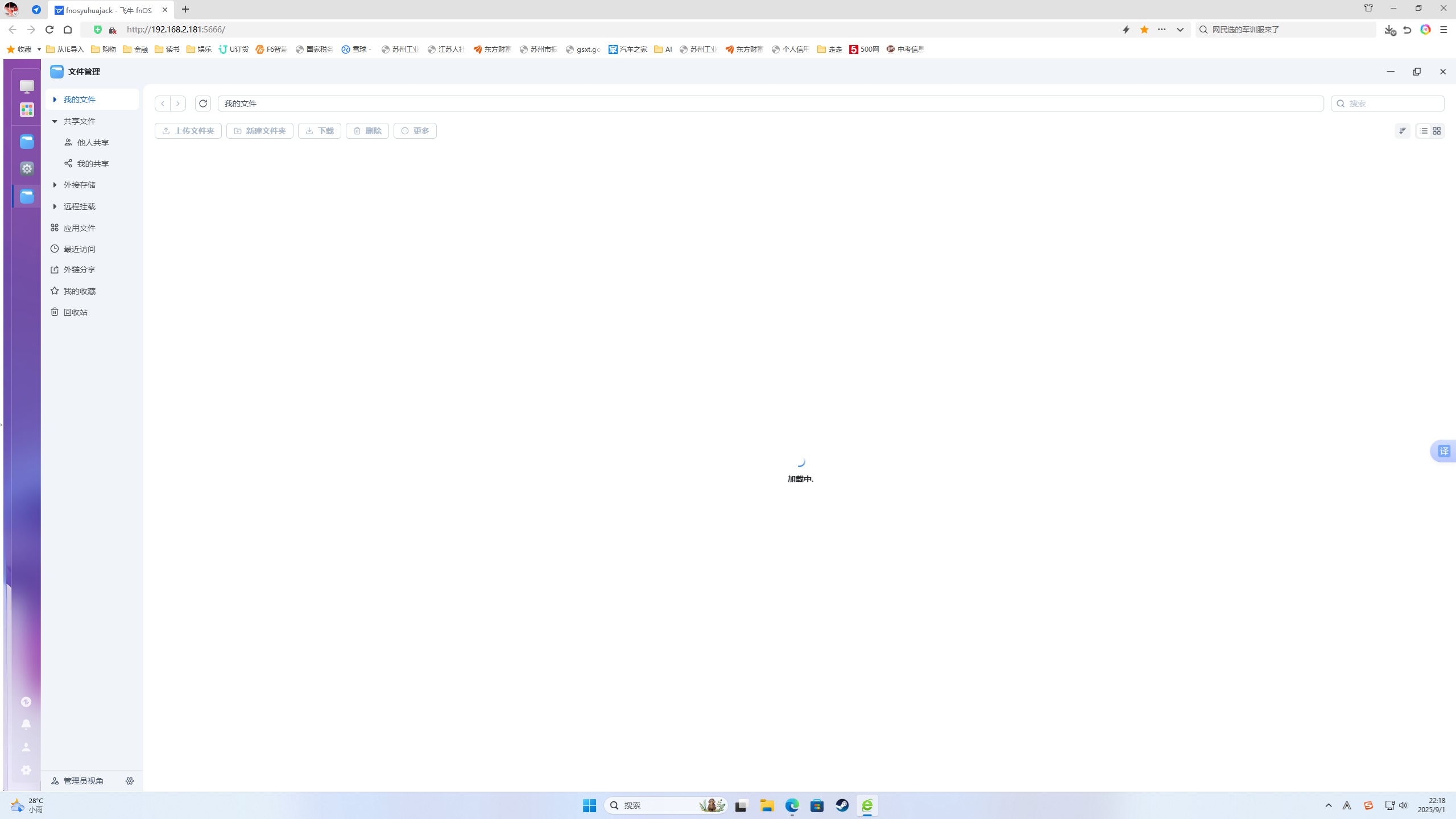This screenshot has height=819, width=1456.
Task: Collapse the 共享文件 tree node
Action: pyautogui.click(x=55, y=121)
